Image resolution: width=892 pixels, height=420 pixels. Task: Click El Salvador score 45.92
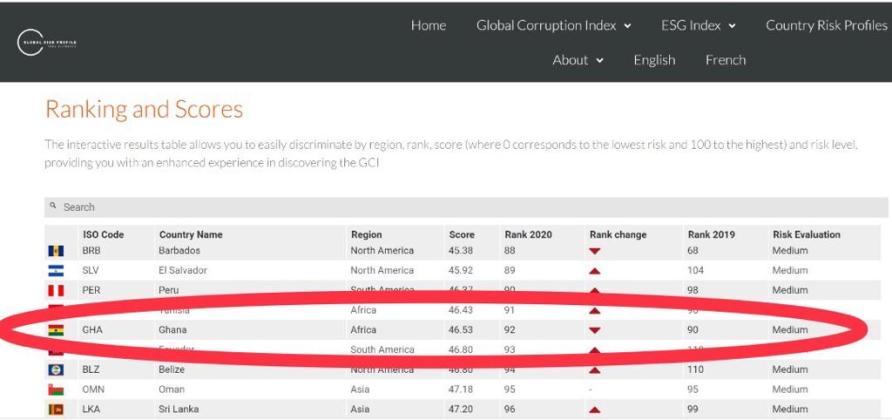tap(460, 270)
